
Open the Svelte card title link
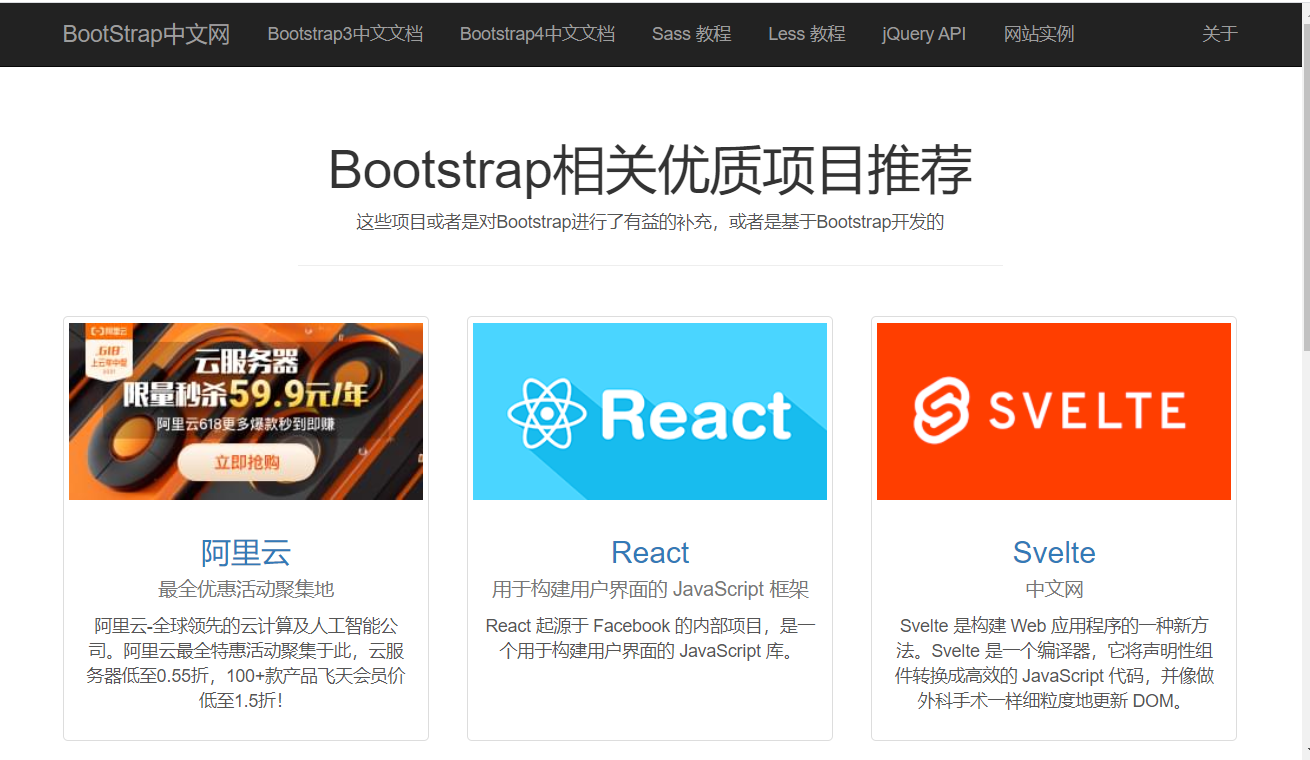coord(1053,551)
